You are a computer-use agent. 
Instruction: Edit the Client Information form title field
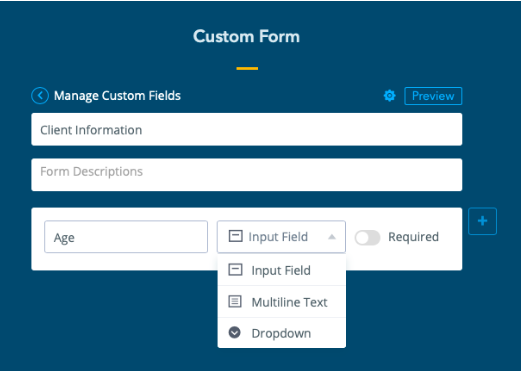tap(247, 129)
